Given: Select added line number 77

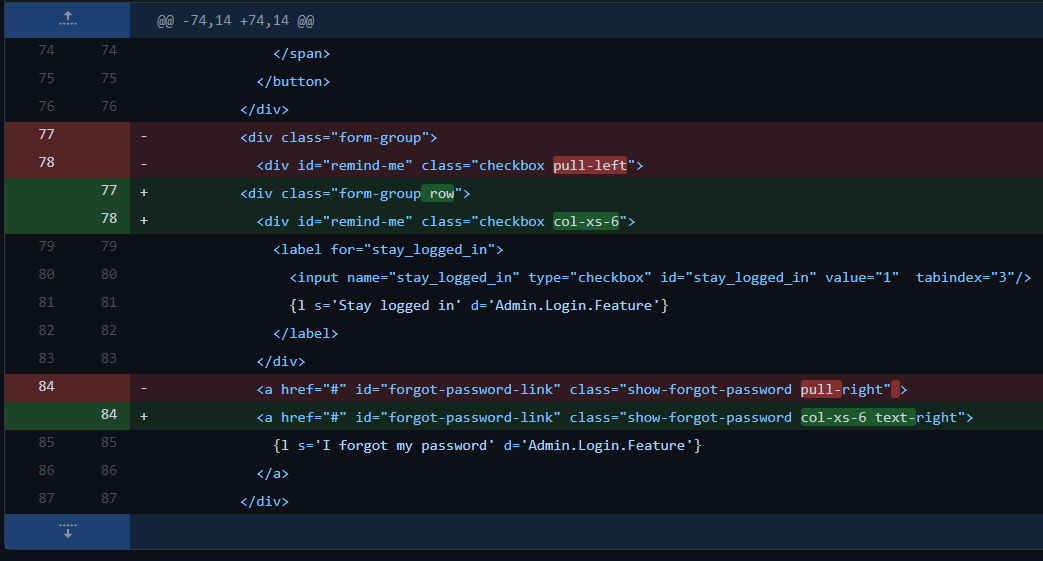Looking at the screenshot, I should pos(108,190).
